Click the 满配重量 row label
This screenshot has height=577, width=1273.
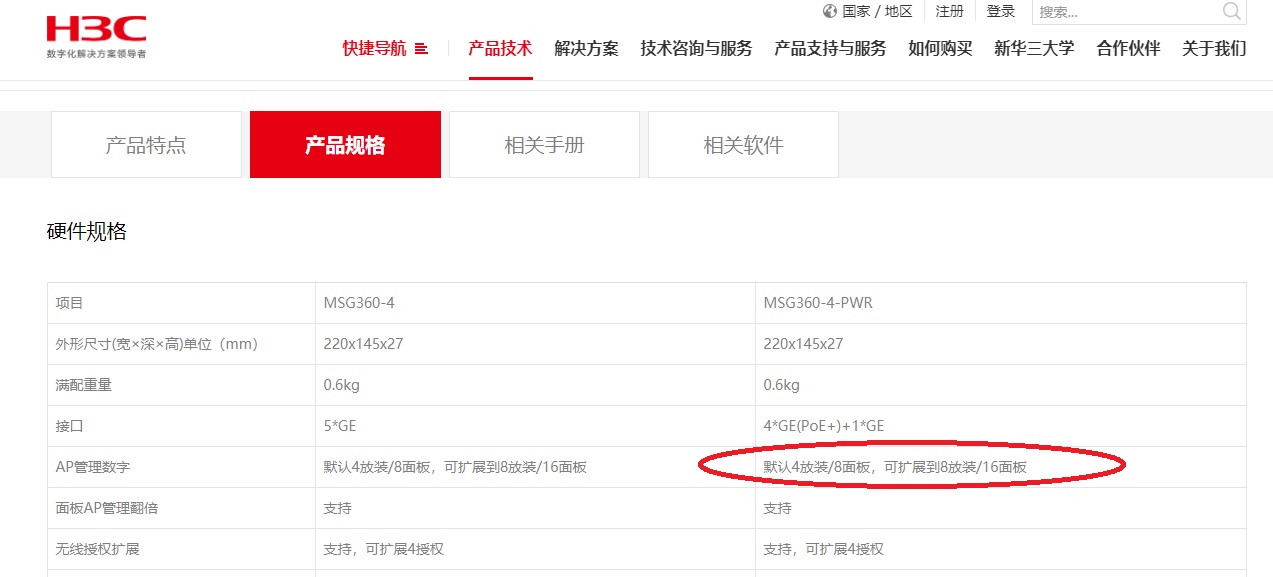tap(84, 385)
